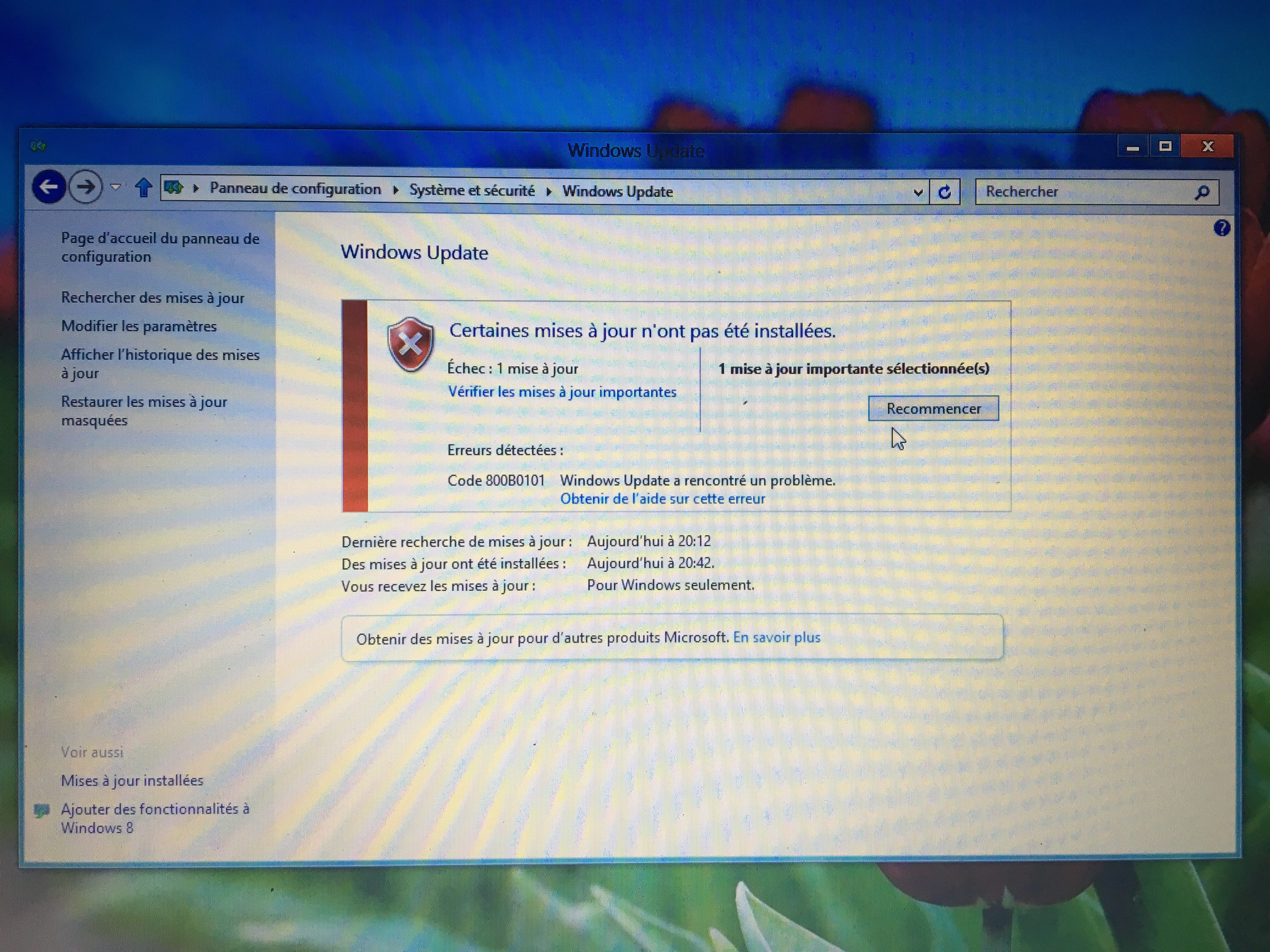Click 1 mise à jour importante sélectionnée(s)

click(854, 368)
